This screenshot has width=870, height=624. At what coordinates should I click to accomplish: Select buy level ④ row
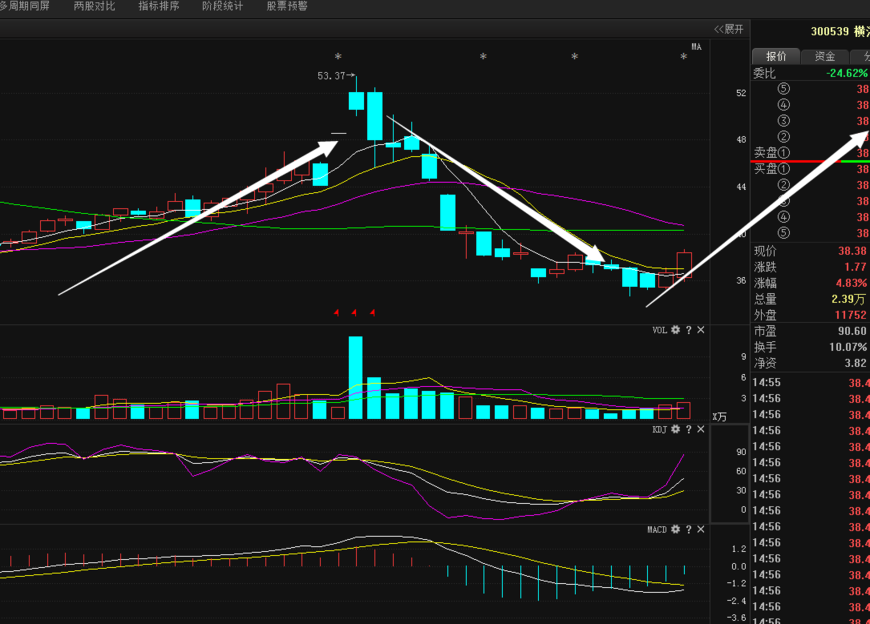pos(810,217)
